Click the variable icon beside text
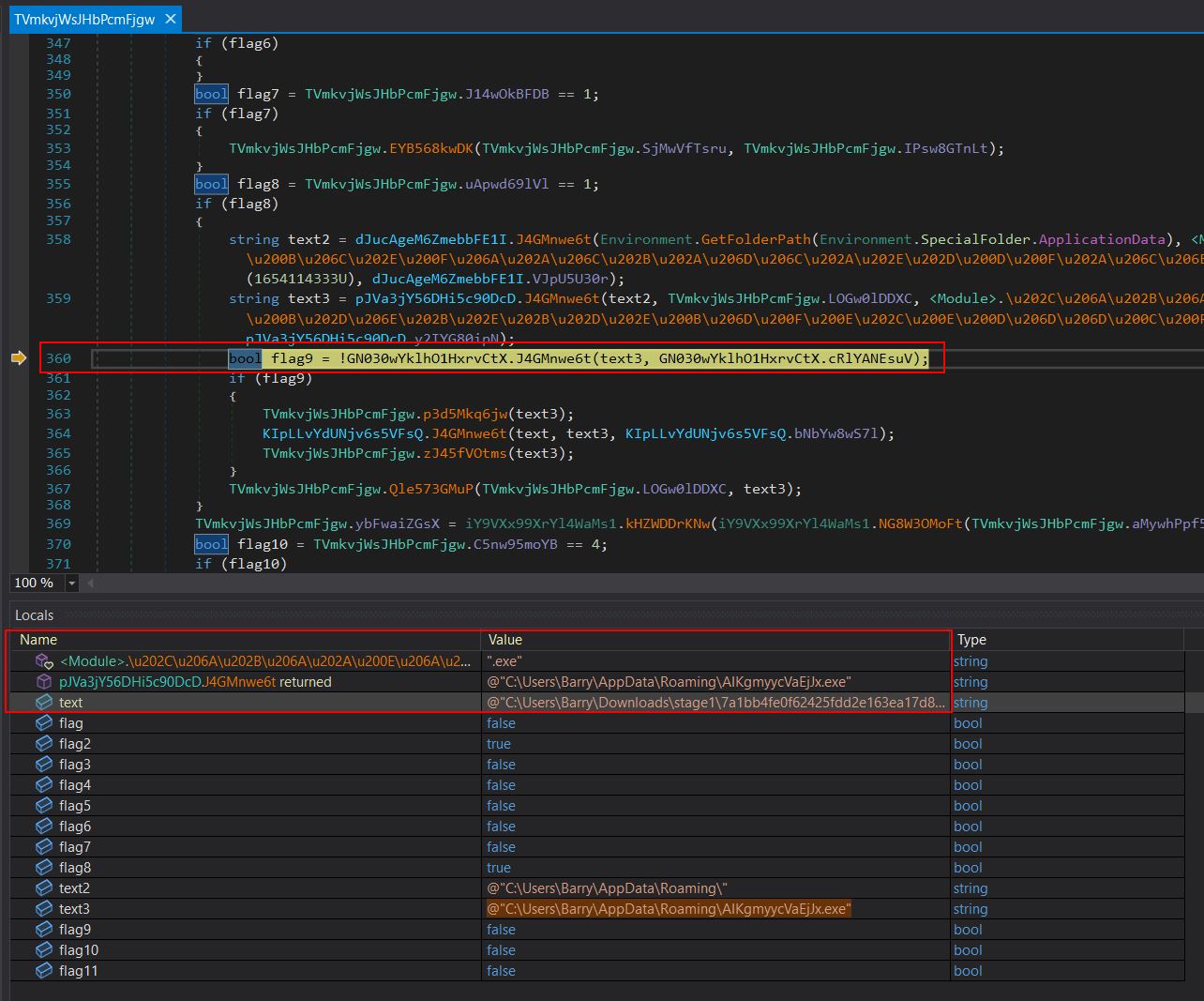The height and width of the screenshot is (1001, 1204). point(44,703)
